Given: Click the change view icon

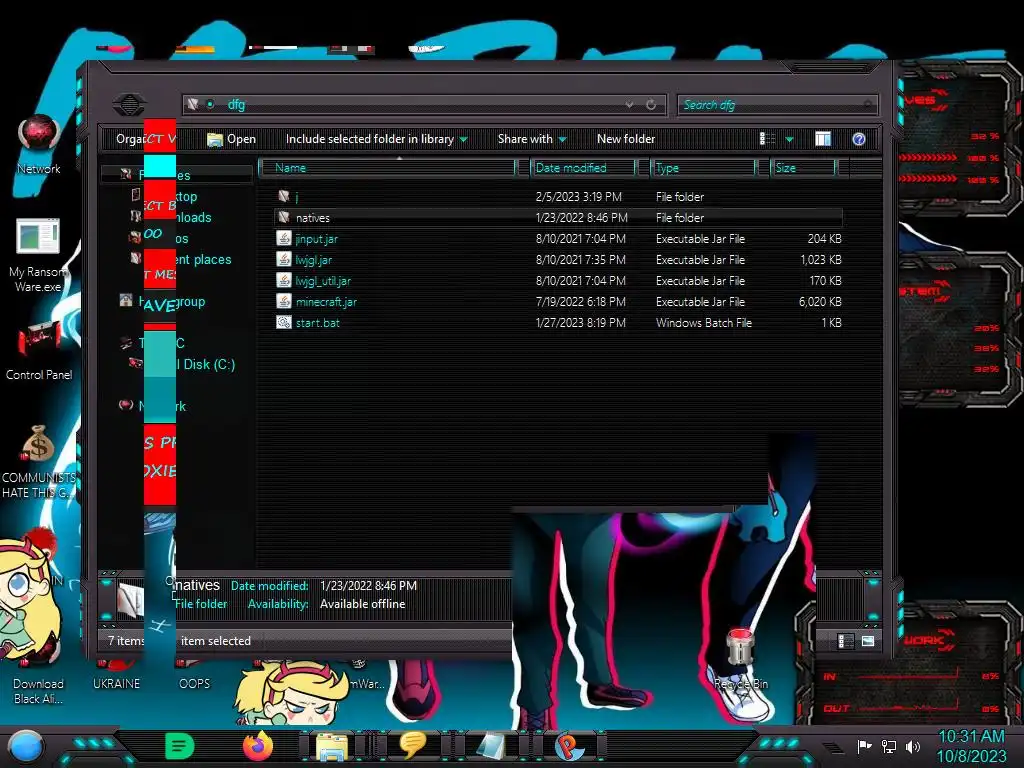Looking at the screenshot, I should click(768, 139).
